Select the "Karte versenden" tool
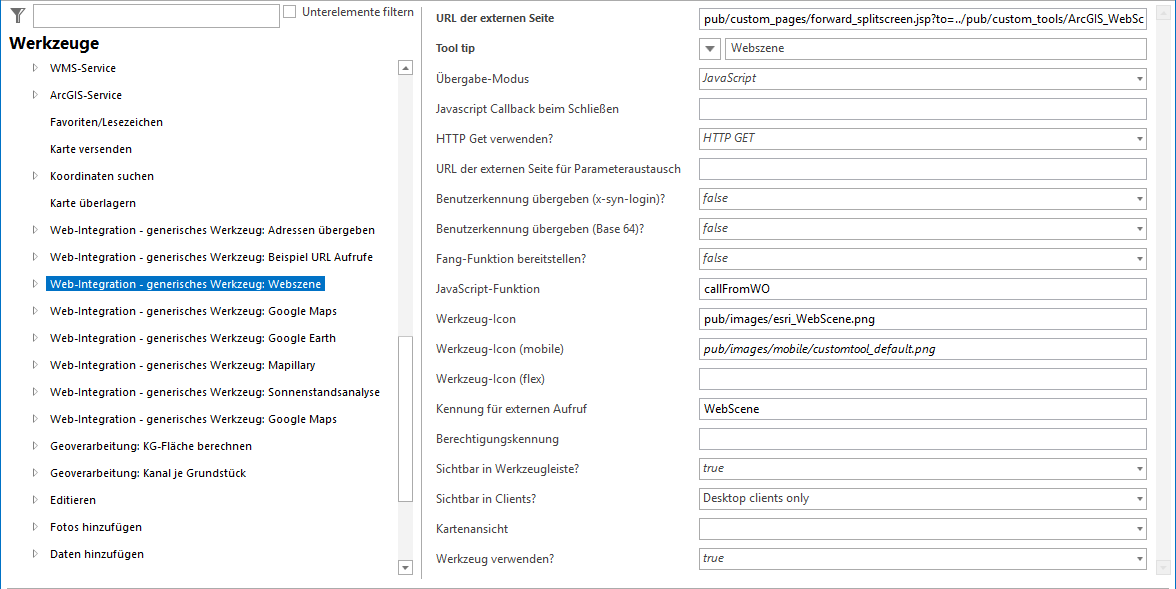Screen dimensions: 1176x589 [x=93, y=148]
